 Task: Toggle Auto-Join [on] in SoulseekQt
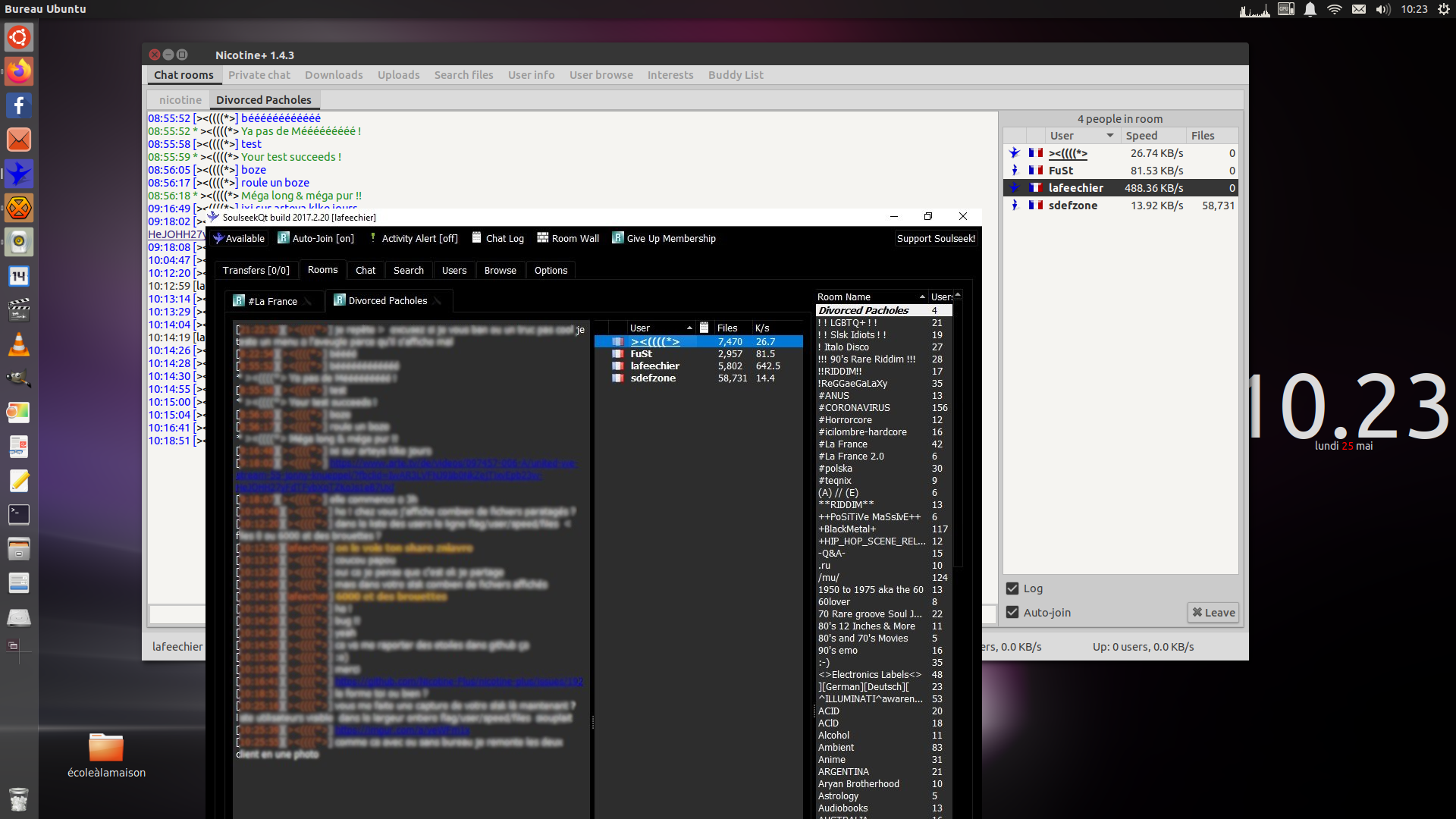coord(315,238)
